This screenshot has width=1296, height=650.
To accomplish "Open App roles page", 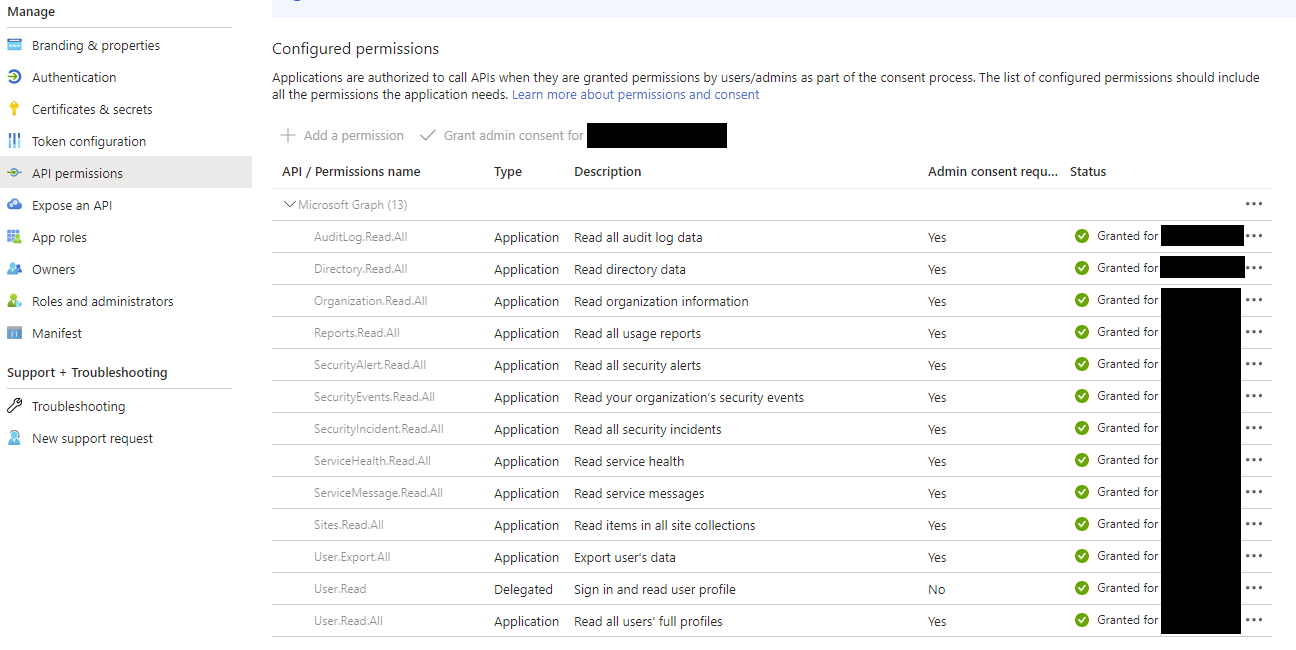I will [x=59, y=237].
